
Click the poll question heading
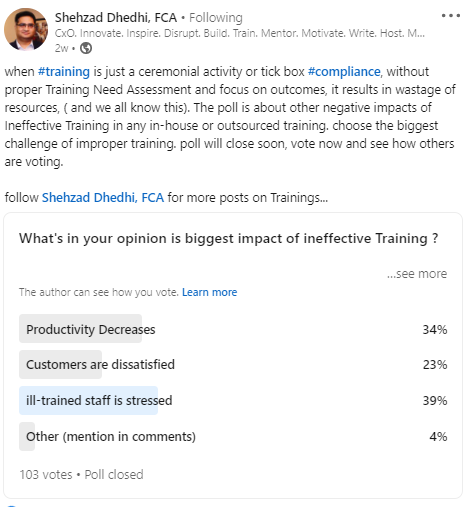pyautogui.click(x=229, y=239)
